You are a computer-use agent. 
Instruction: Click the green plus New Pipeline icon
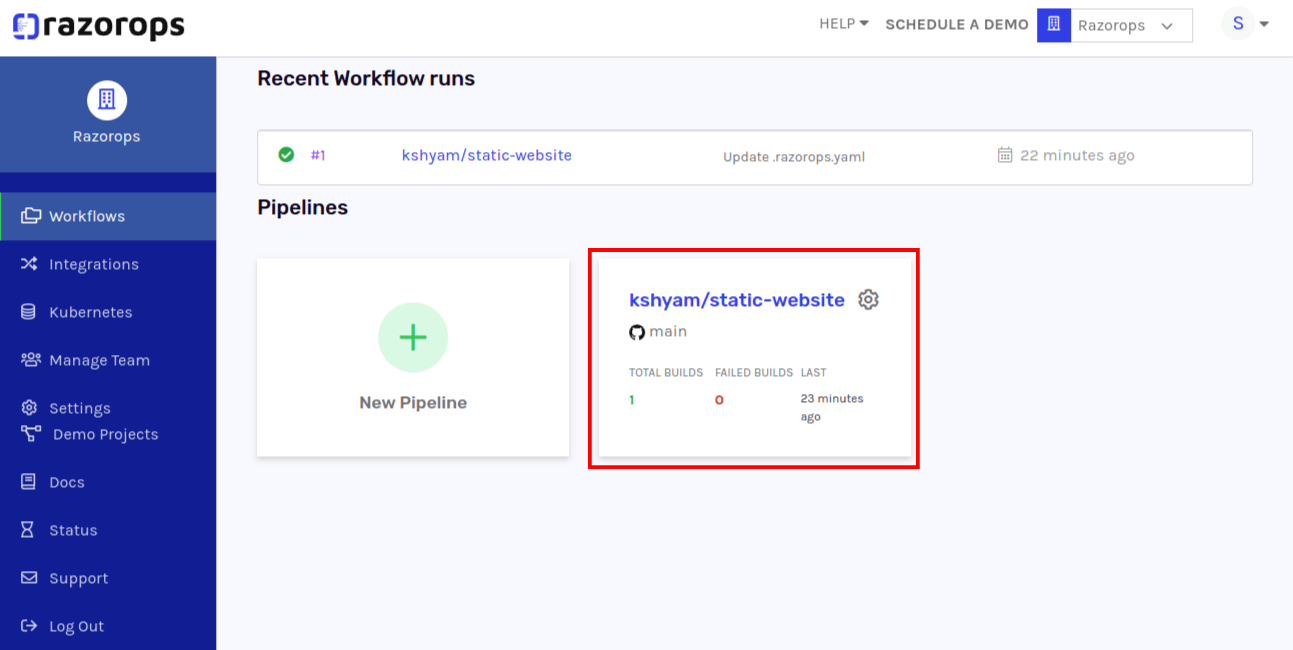pyautogui.click(x=412, y=338)
